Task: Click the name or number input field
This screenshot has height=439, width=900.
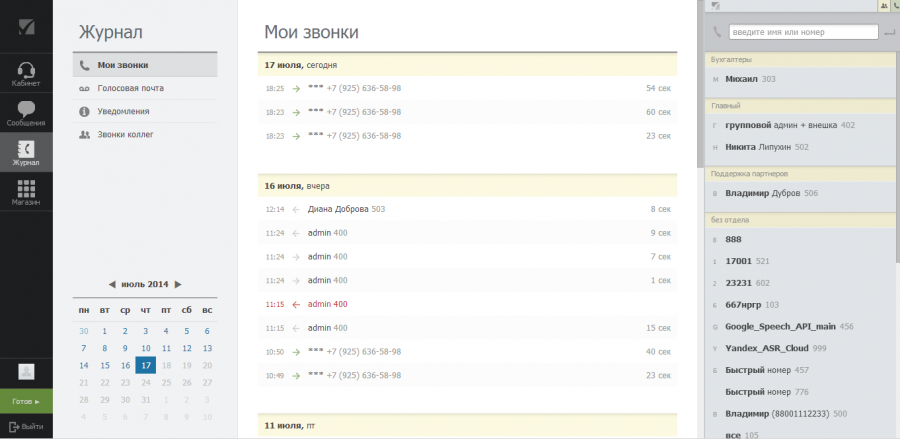Action: [x=803, y=33]
